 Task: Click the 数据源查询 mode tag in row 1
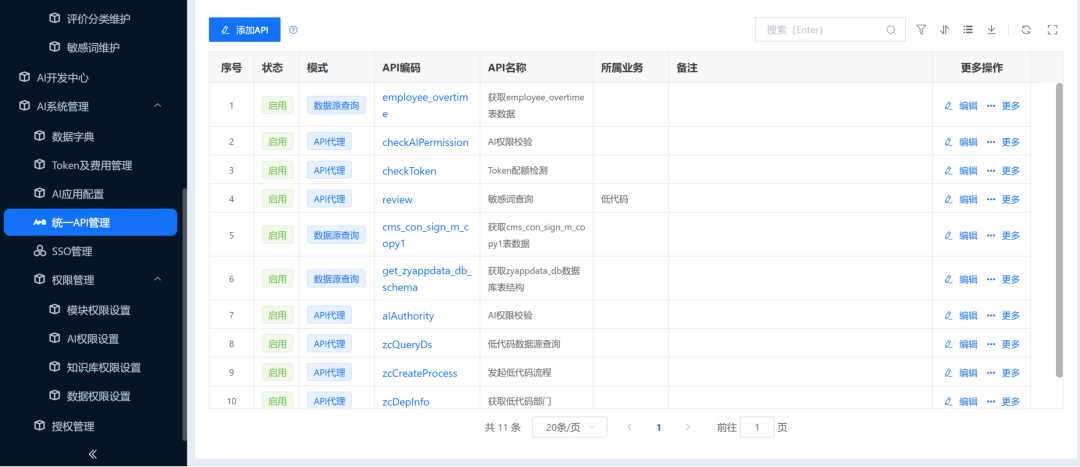pyautogui.click(x=336, y=105)
